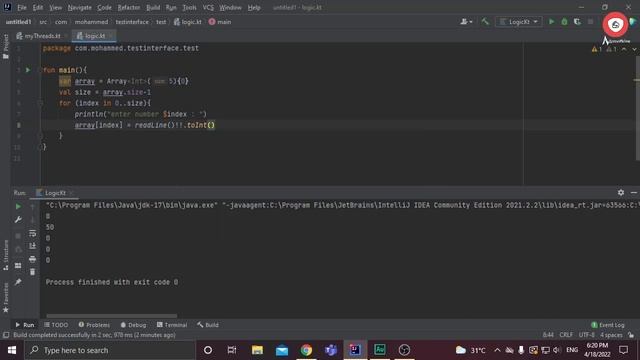Run LogicKt with the green toolbar play button
This screenshot has height=360, width=640.
click(x=551, y=22)
